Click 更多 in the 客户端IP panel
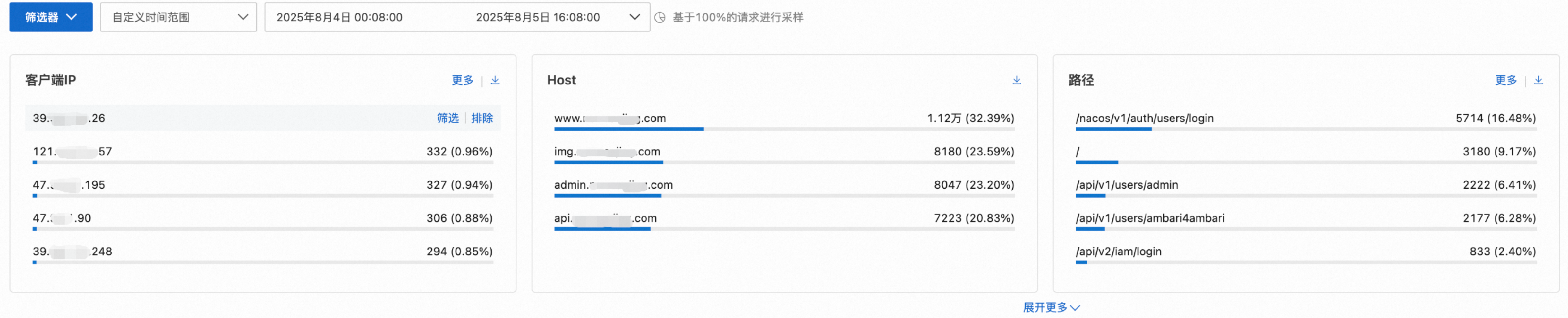Image resolution: width=1568 pixels, height=318 pixels. pyautogui.click(x=463, y=80)
